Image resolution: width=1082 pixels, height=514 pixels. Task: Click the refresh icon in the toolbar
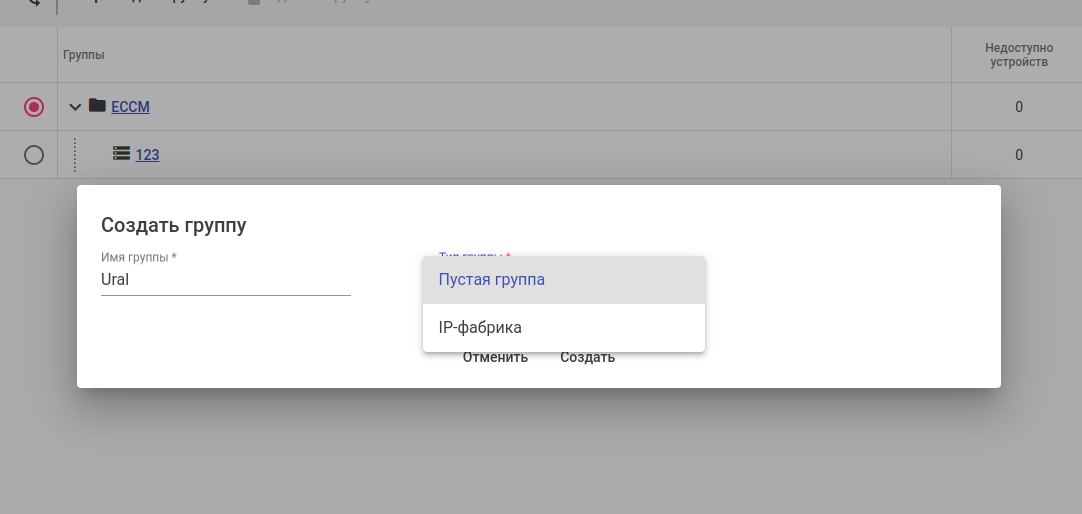point(36,4)
